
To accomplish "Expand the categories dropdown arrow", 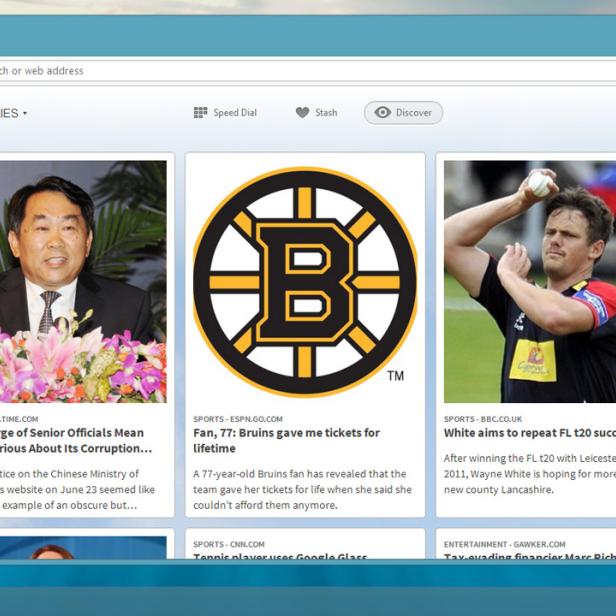I will coord(25,114).
